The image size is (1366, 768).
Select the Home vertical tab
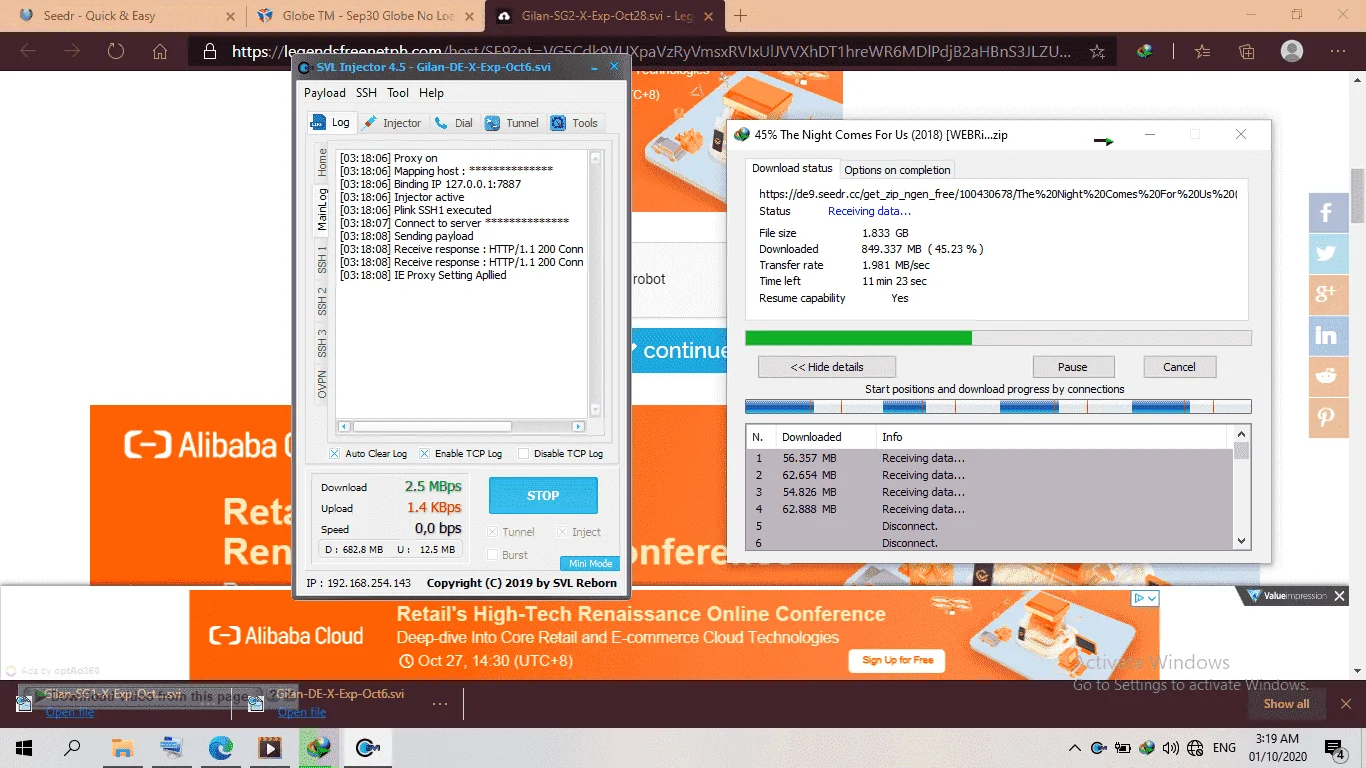322,160
